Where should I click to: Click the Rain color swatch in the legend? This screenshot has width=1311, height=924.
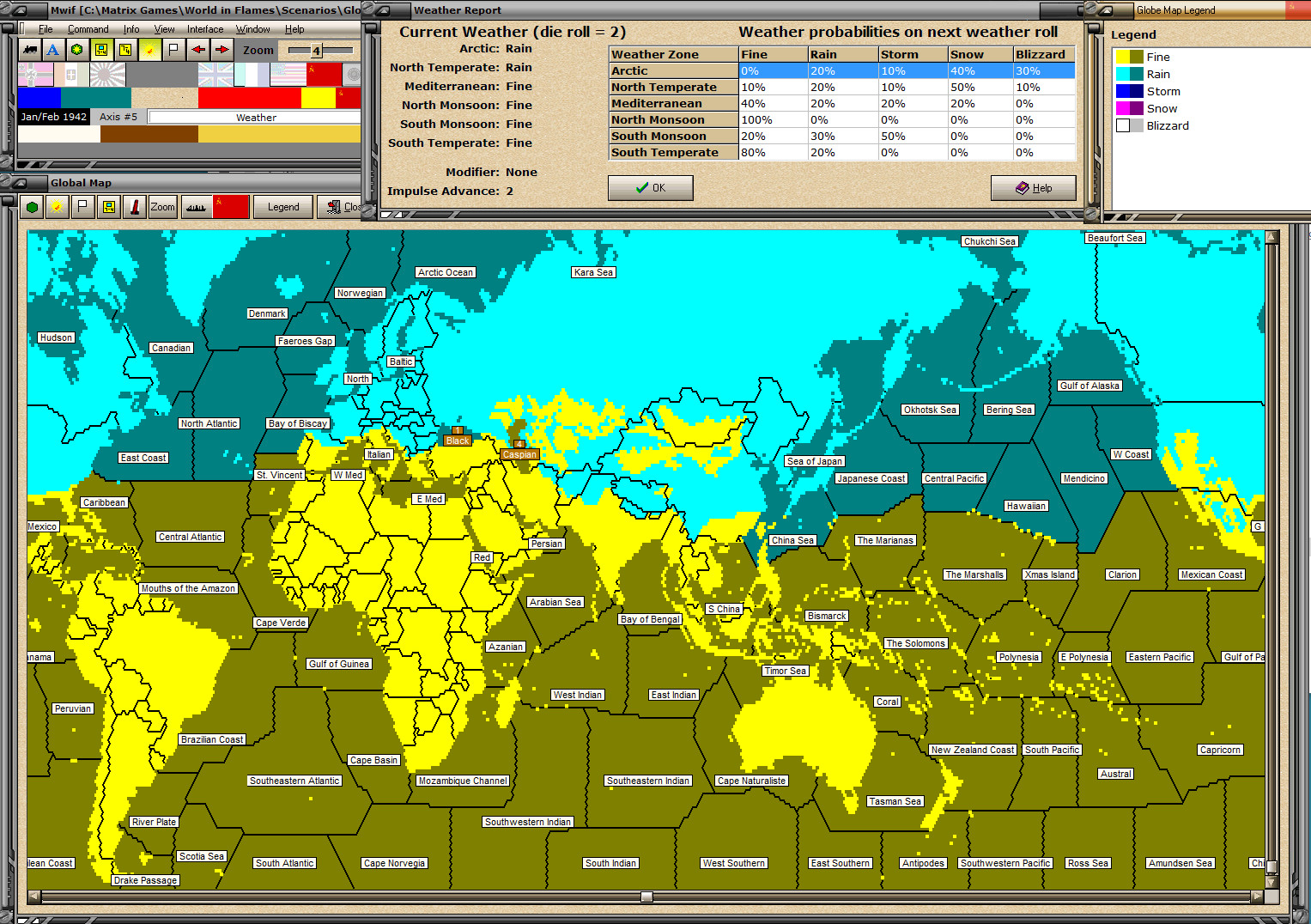[x=1129, y=74]
